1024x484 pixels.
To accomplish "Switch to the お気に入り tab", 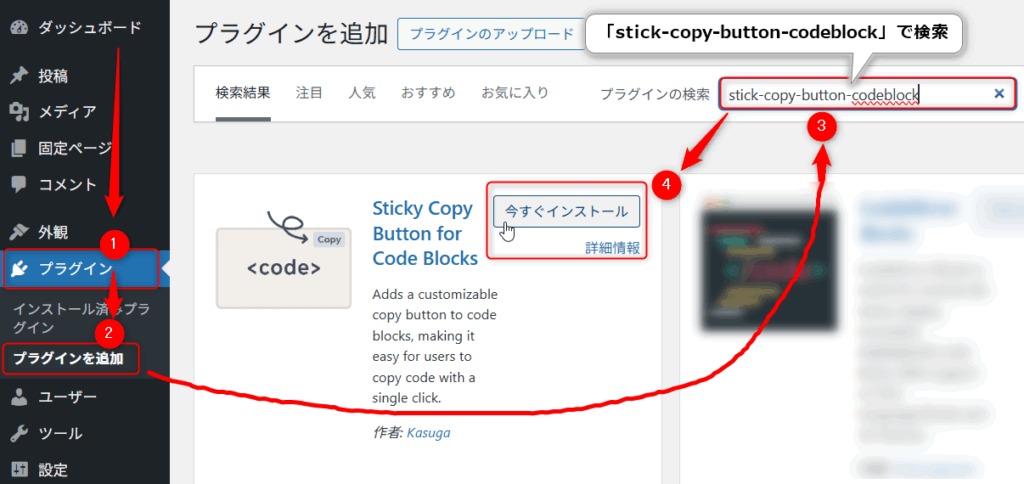I will point(515,93).
